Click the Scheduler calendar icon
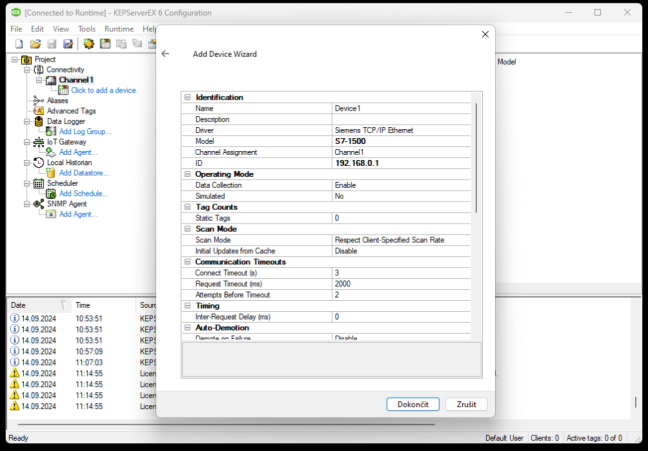The width and height of the screenshot is (648, 451). [x=38, y=183]
